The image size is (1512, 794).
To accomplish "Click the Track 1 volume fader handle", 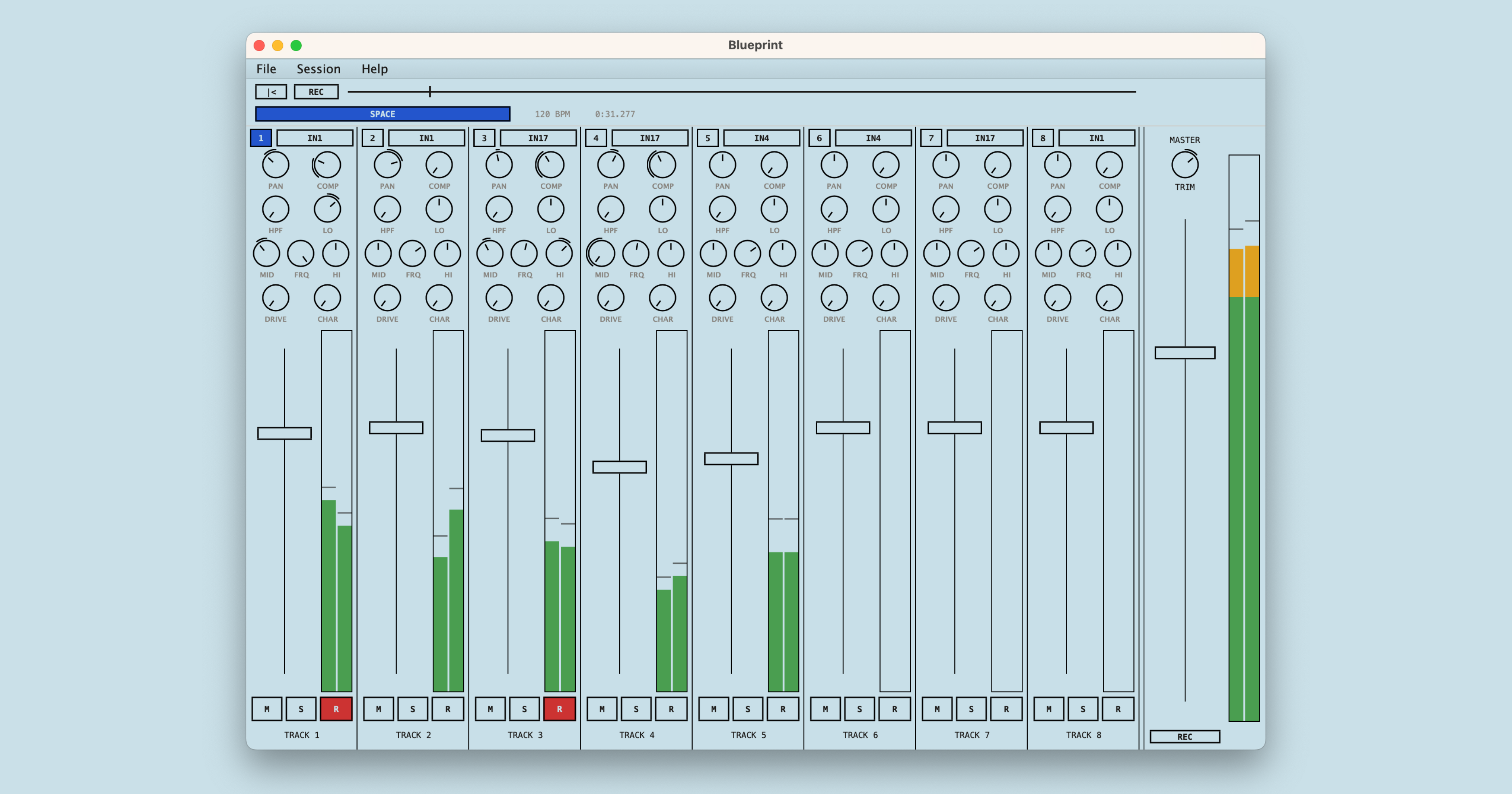I will 285,433.
